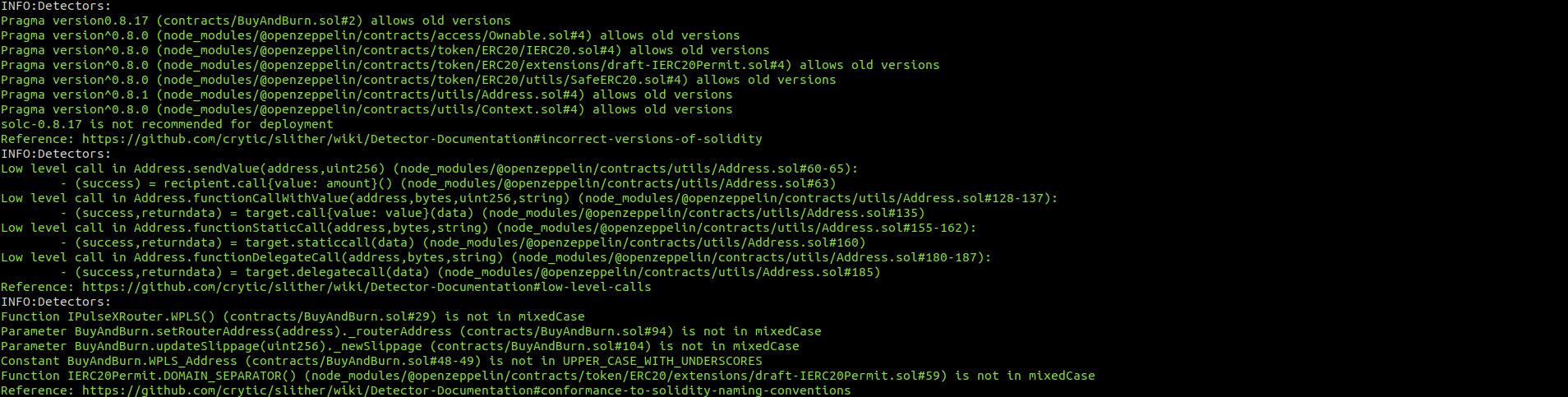The width and height of the screenshot is (1568, 397).
Task: Click the Address.sendValue low level call line
Action: 429,168
